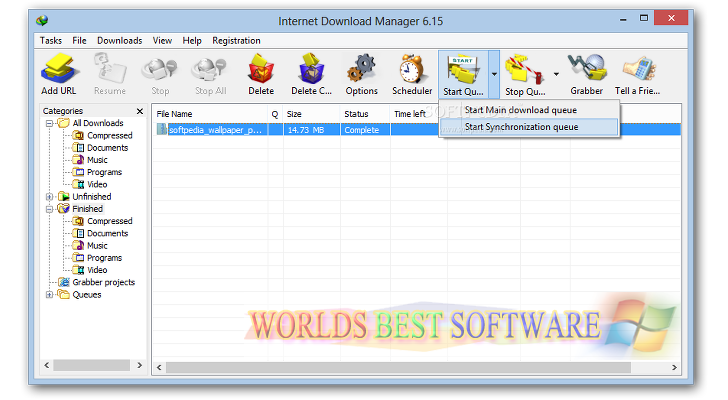Sort by Status column header
Viewport: 728px width, 400px height.
click(365, 114)
